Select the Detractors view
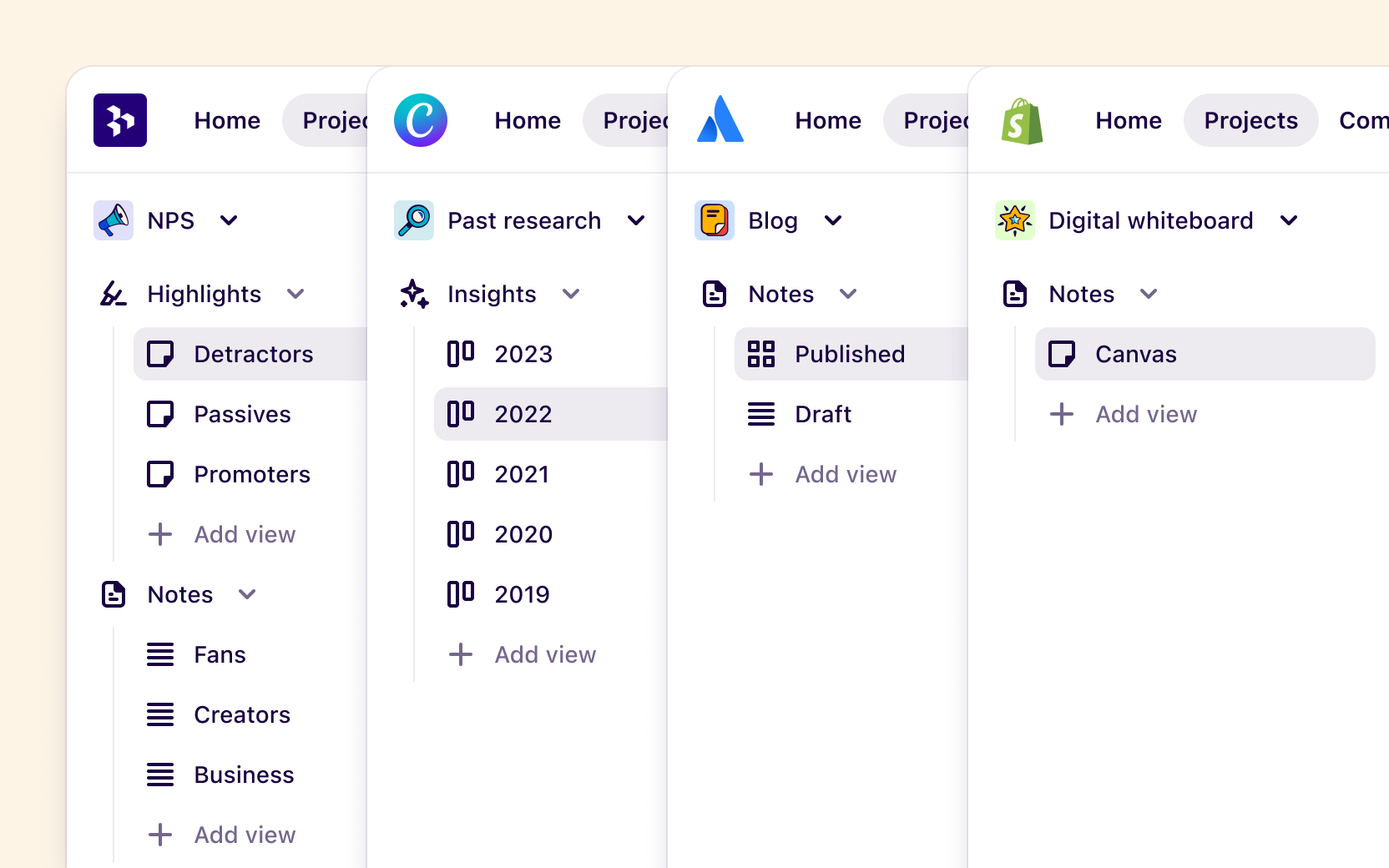Image resolution: width=1389 pixels, height=868 pixels. [x=253, y=353]
